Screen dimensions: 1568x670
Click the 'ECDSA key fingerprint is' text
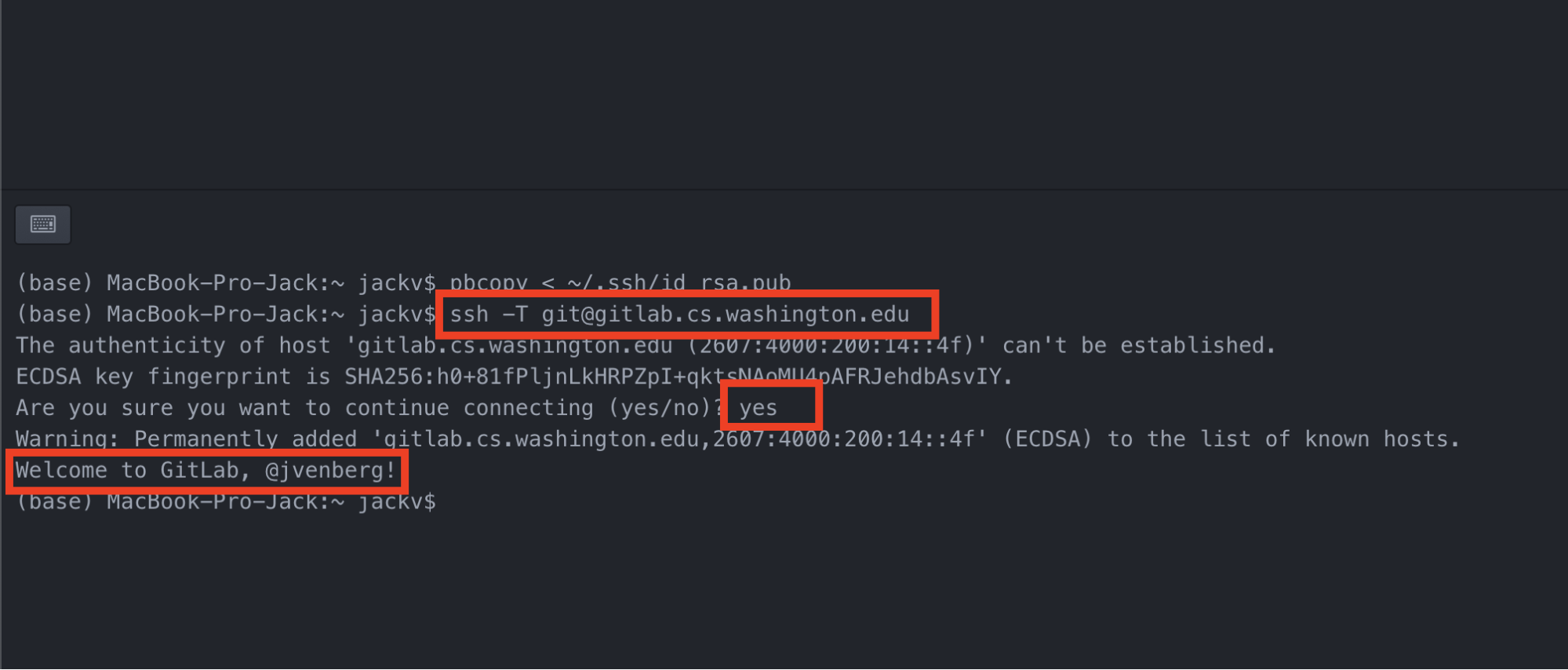point(173,377)
